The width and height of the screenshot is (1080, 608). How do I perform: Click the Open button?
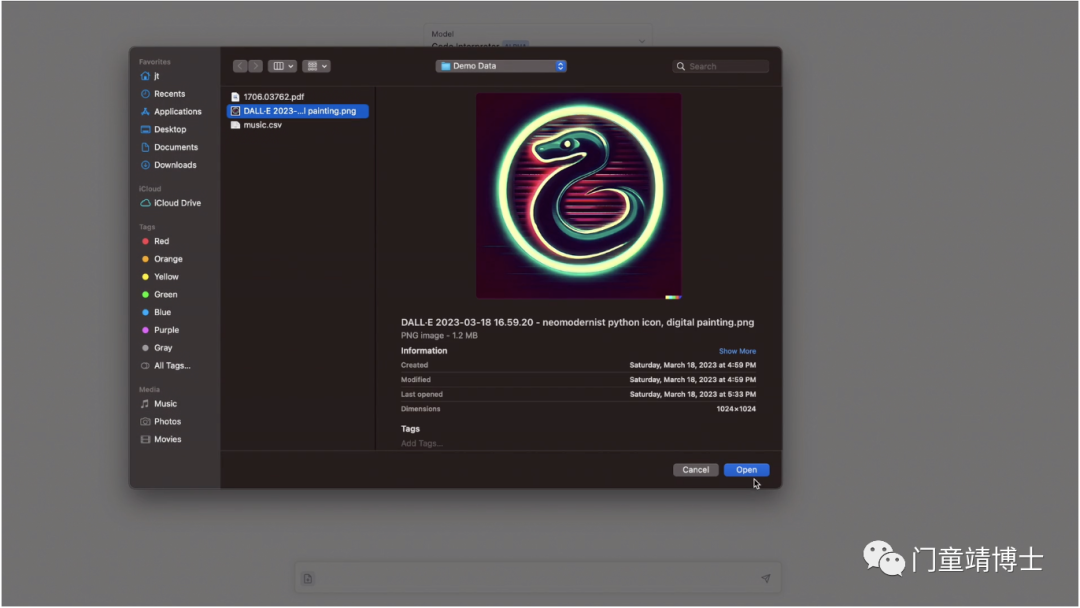[x=747, y=470]
